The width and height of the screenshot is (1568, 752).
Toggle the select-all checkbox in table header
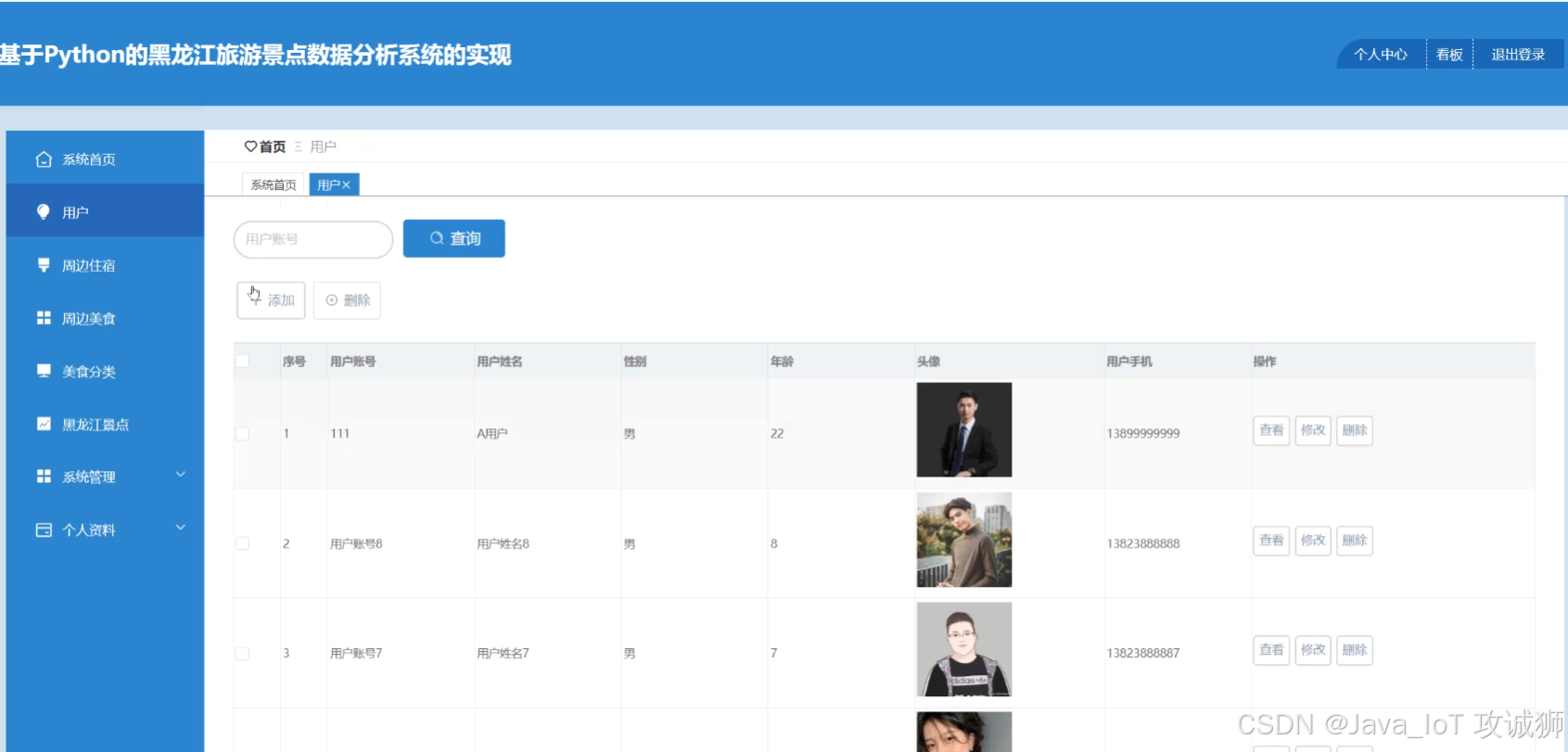(243, 361)
